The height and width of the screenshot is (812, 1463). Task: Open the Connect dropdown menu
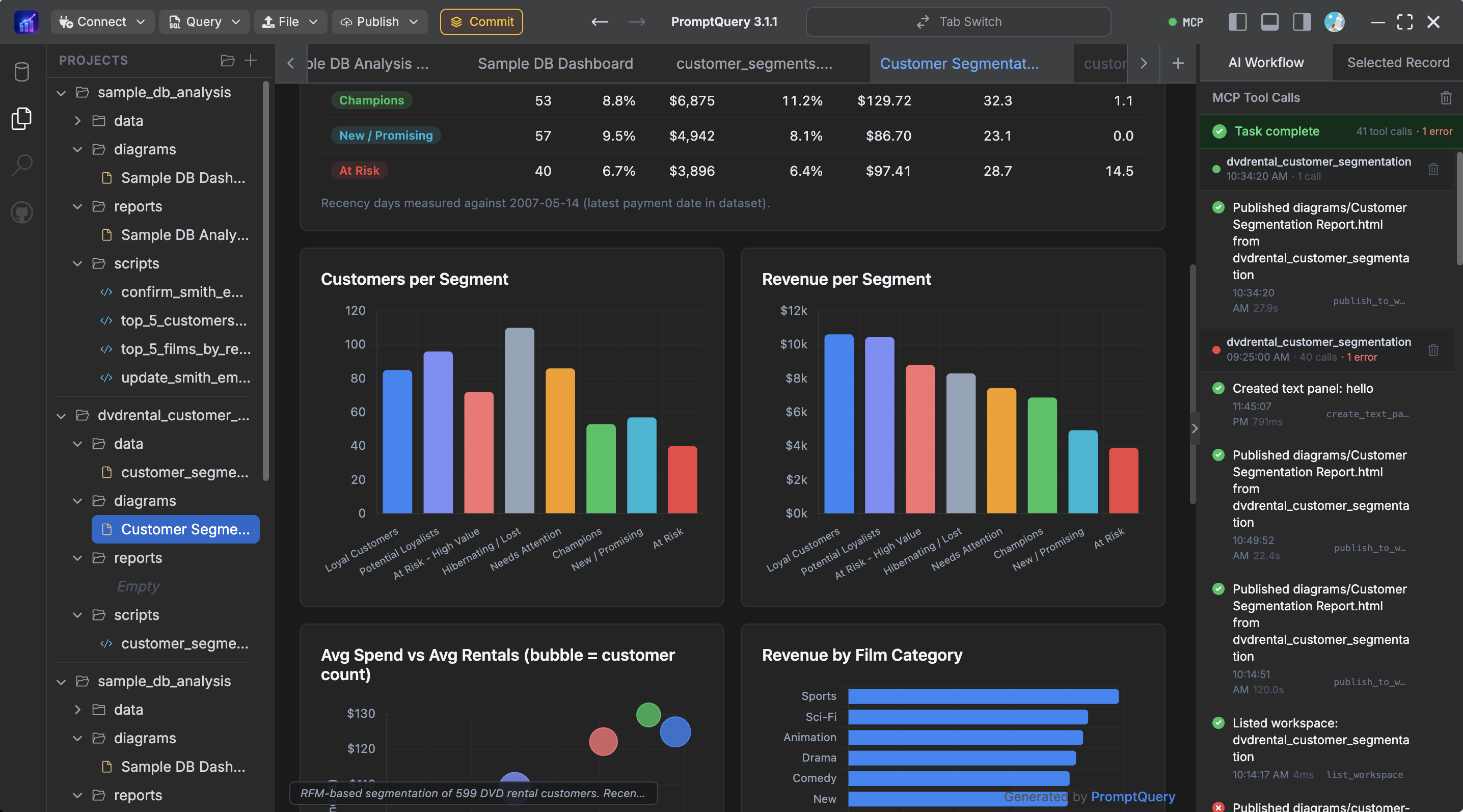tap(102, 21)
